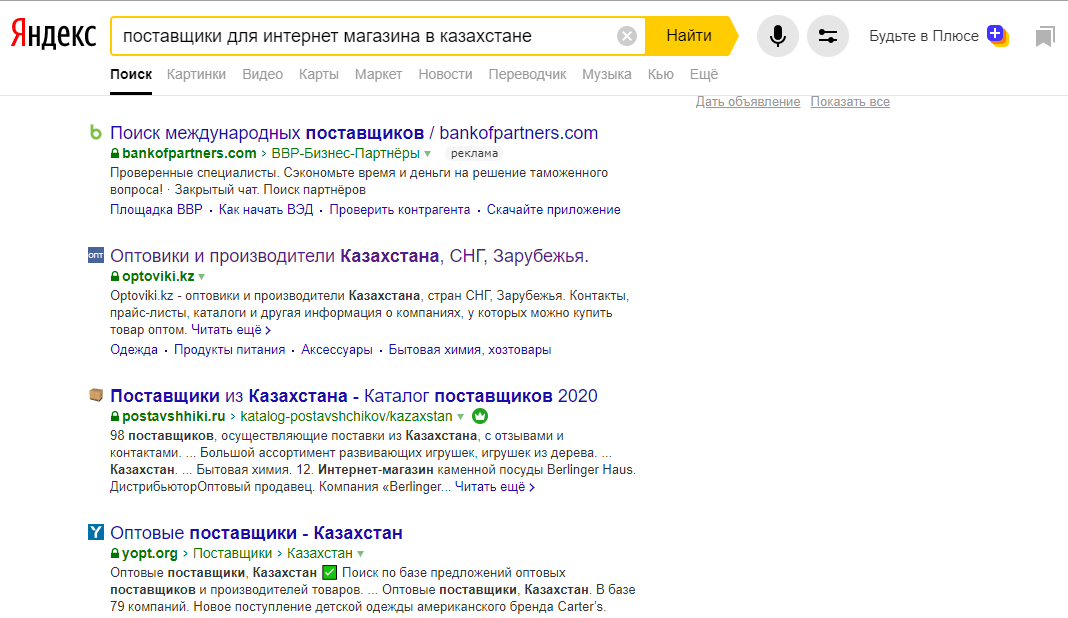Open the Как начать ВЭД sitelink

pos(266,210)
